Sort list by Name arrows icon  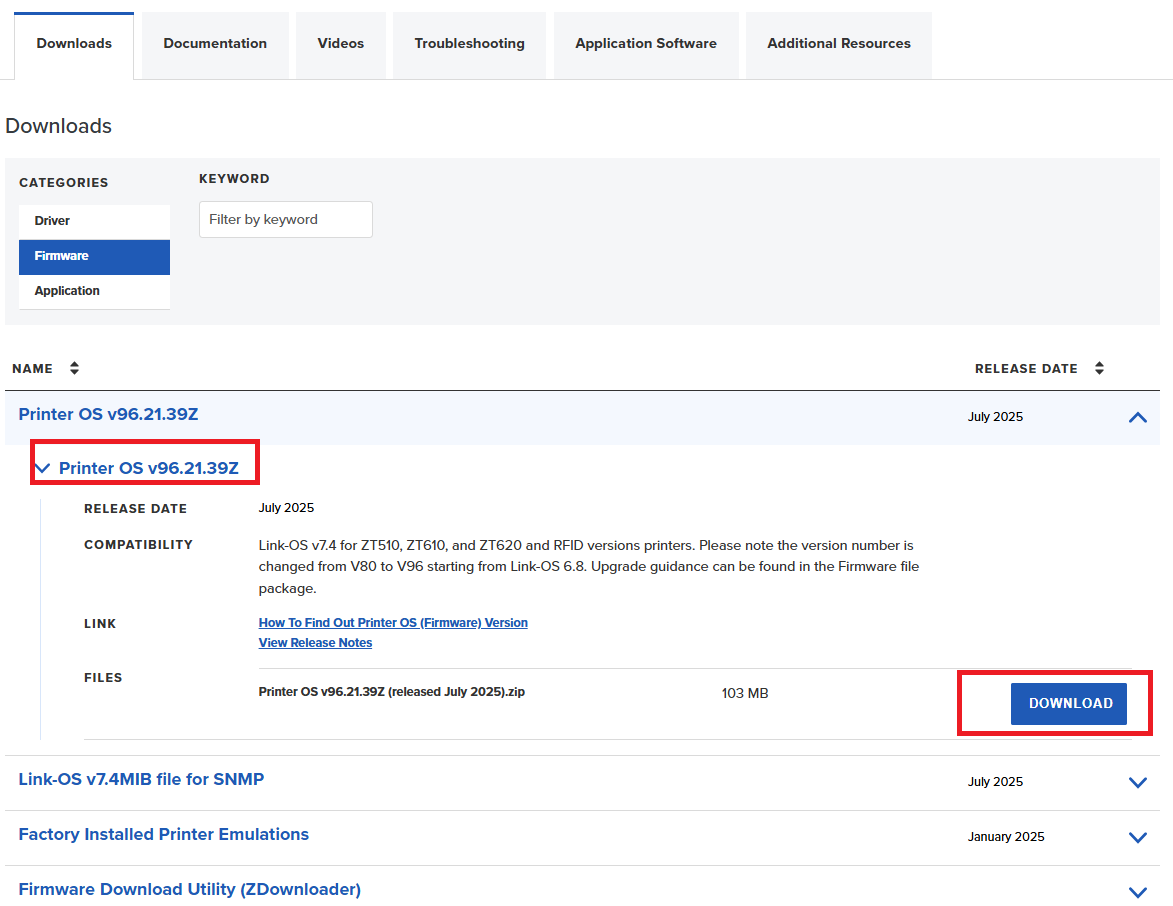click(74, 368)
